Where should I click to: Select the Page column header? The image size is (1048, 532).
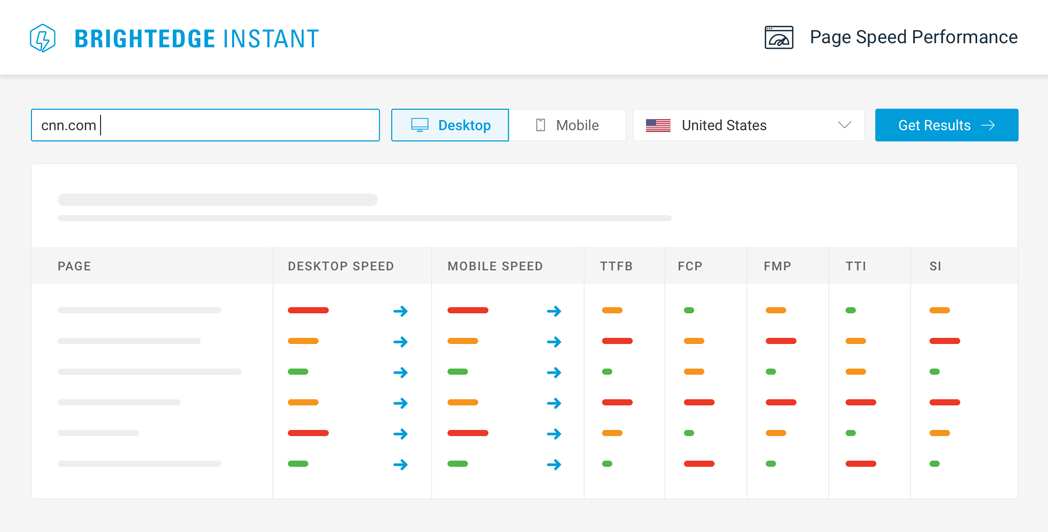click(74, 266)
